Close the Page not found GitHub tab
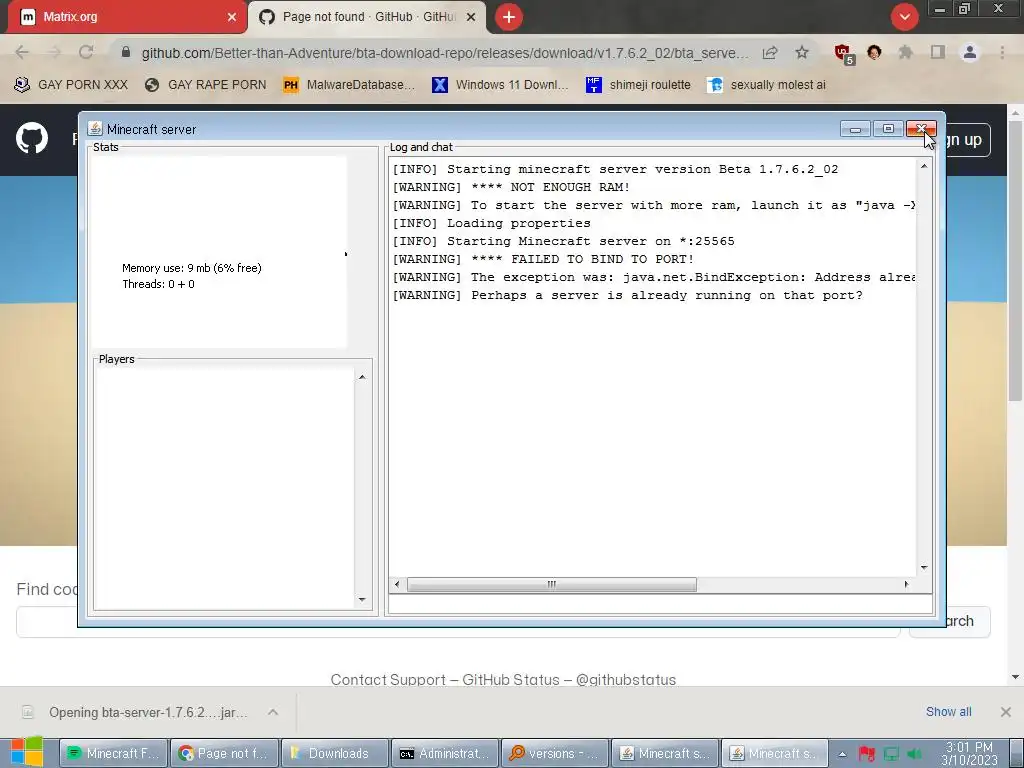This screenshot has height=768, width=1024. (x=471, y=17)
